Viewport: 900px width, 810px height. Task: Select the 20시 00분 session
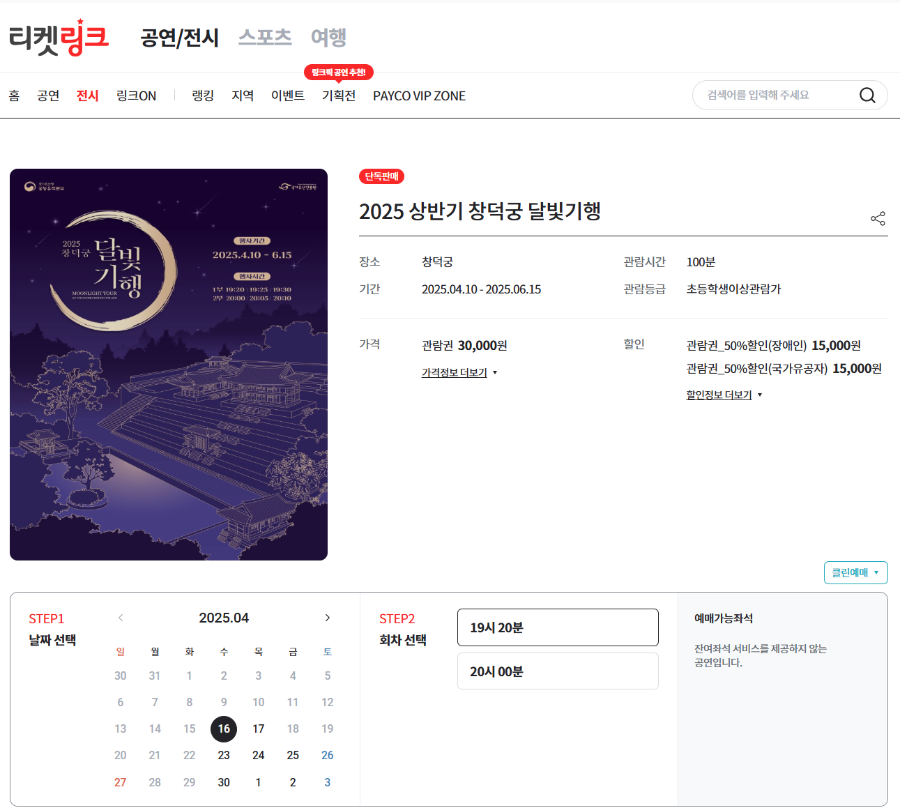[557, 671]
